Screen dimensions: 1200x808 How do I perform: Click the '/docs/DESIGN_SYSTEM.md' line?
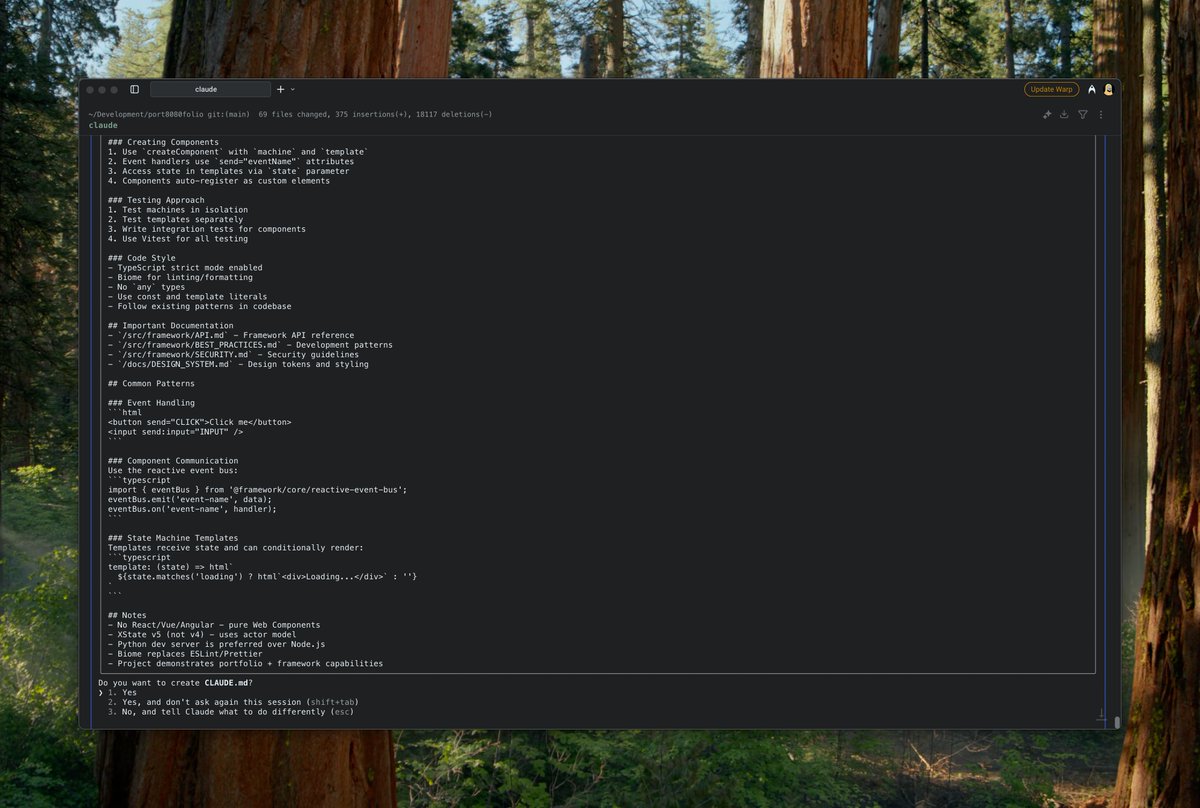(238, 364)
